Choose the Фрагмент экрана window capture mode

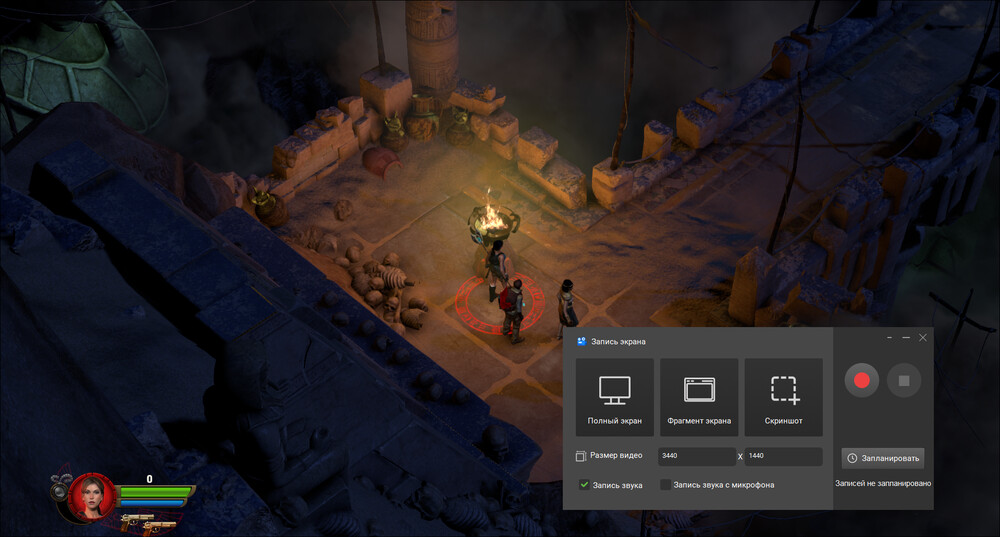click(x=699, y=397)
